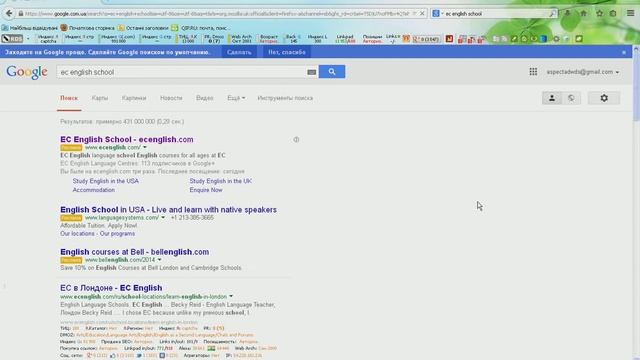Expand dropdown arrow next to www.languagesystems.com/
640x360 pixels.
(x=163, y=218)
